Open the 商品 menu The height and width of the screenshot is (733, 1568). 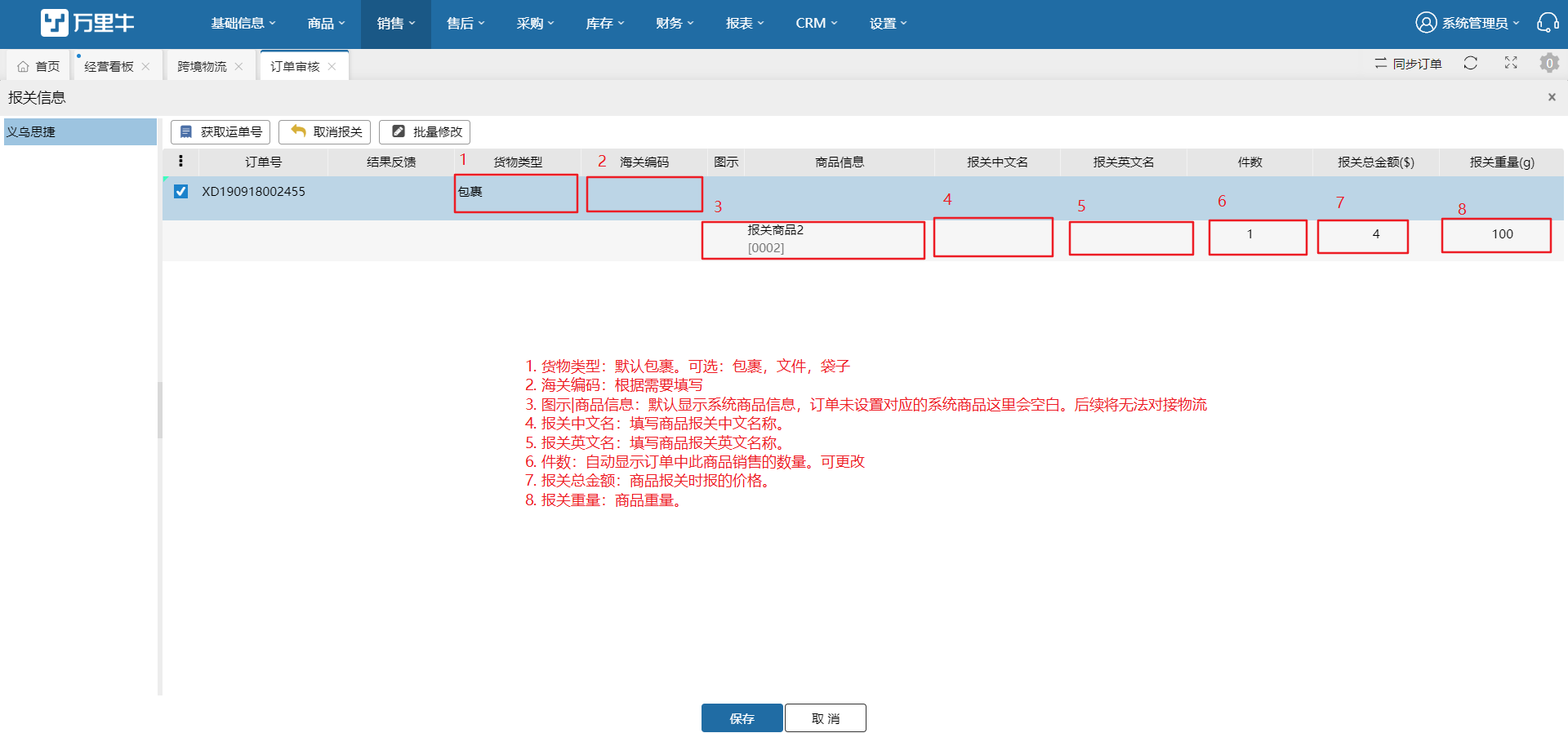[x=326, y=24]
